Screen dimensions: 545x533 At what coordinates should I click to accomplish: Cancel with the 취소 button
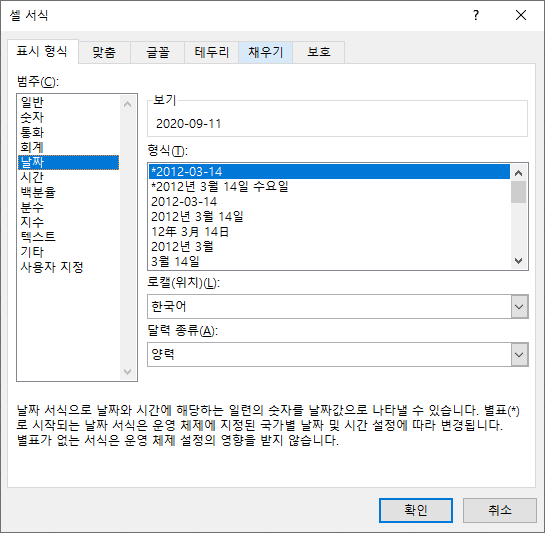pyautogui.click(x=500, y=510)
